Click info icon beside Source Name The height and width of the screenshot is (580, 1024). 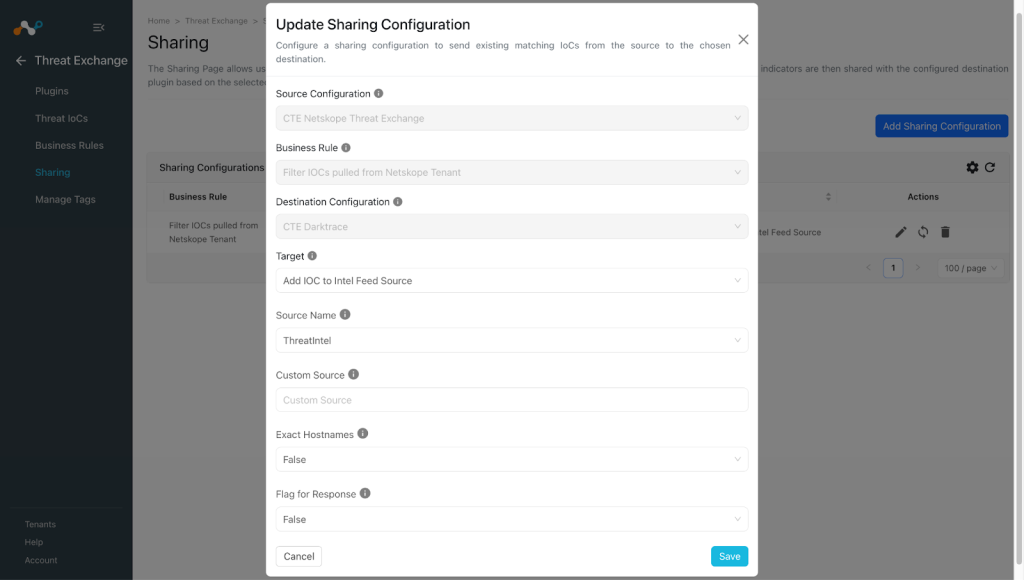tap(345, 315)
